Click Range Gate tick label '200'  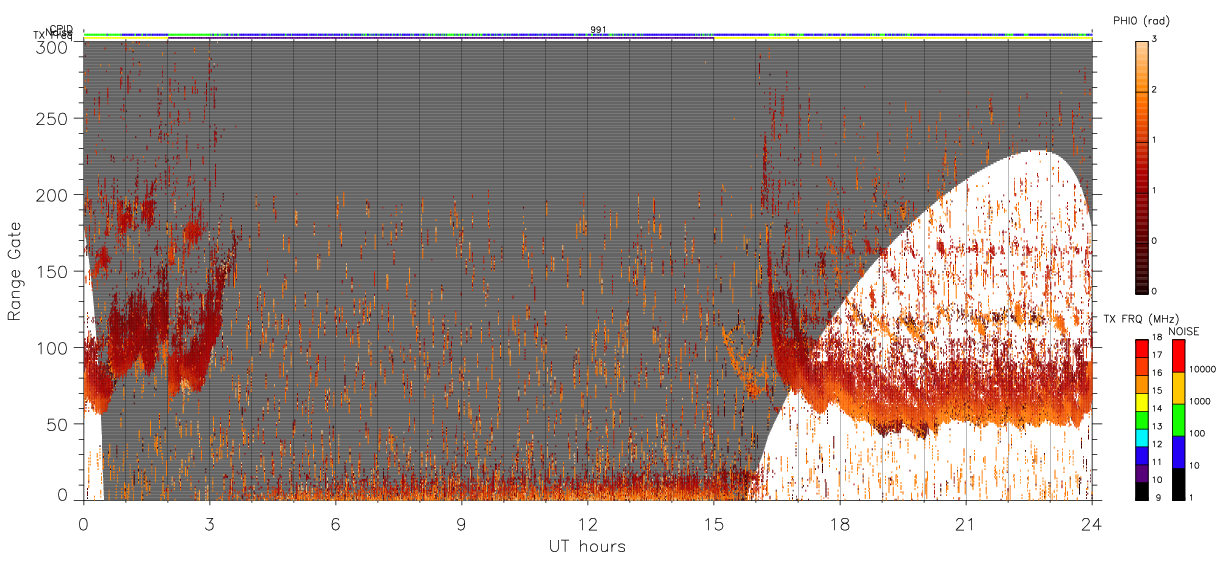(x=54, y=195)
